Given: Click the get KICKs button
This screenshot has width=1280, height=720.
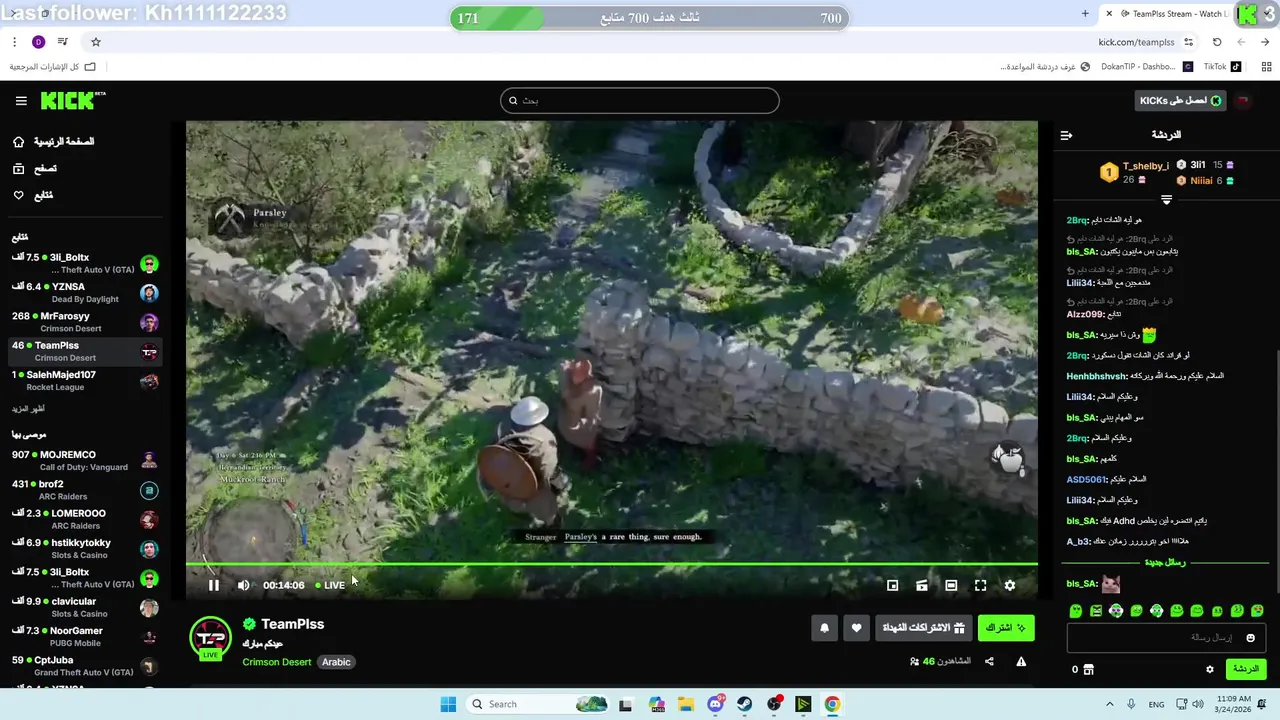Looking at the screenshot, I should [x=1181, y=101].
